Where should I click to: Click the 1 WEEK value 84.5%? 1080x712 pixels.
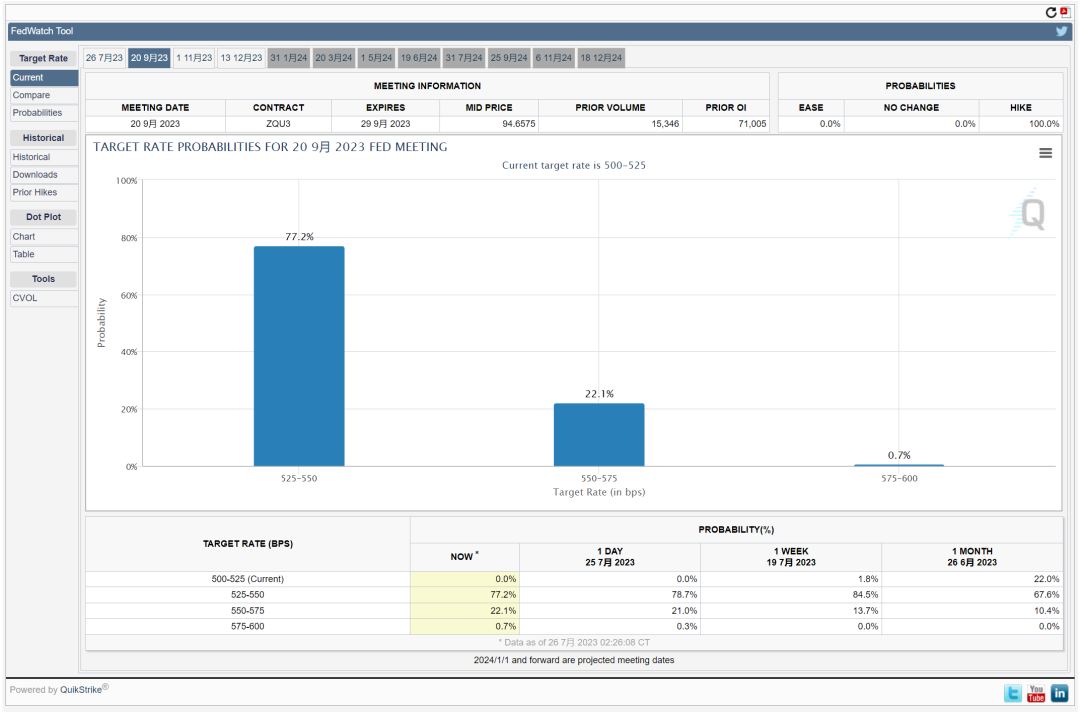(865, 595)
